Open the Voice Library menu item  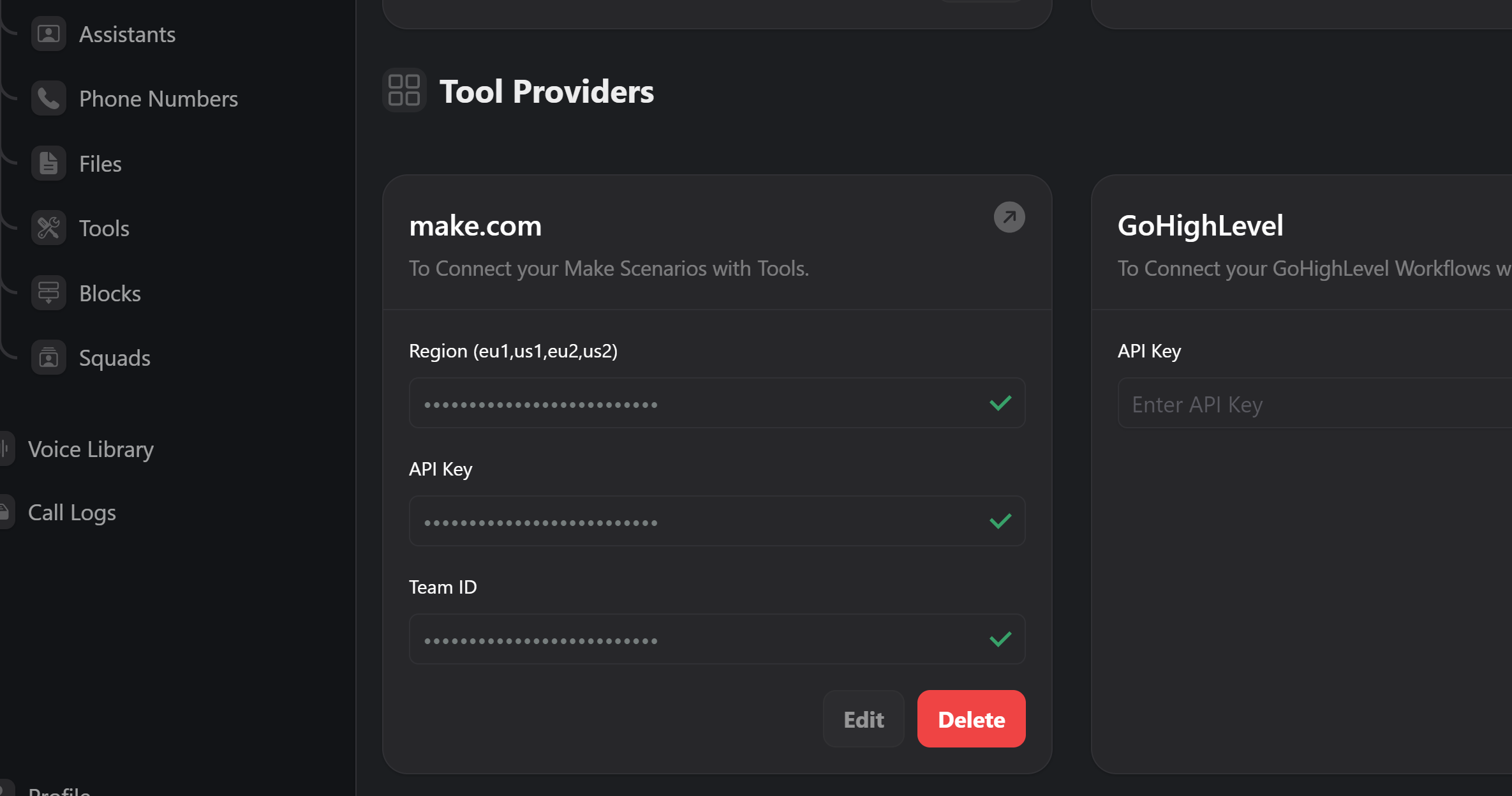91,449
